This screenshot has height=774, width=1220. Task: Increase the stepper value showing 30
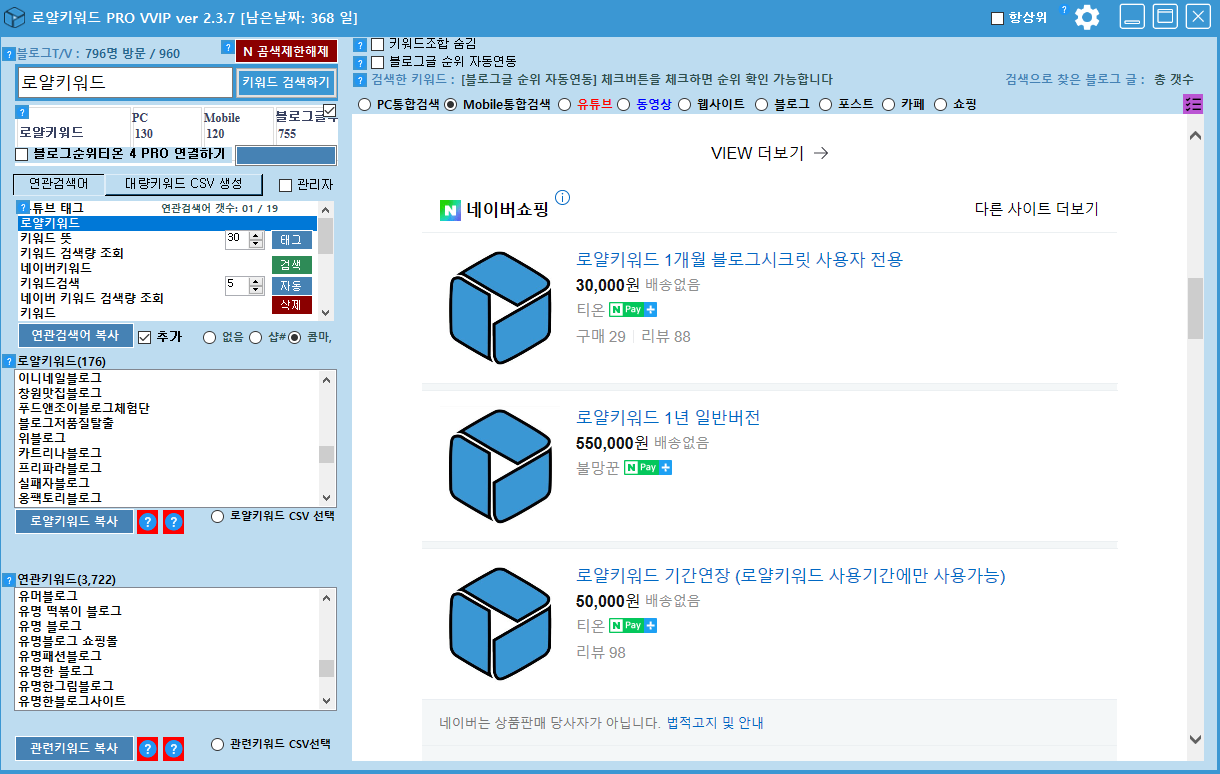click(255, 235)
